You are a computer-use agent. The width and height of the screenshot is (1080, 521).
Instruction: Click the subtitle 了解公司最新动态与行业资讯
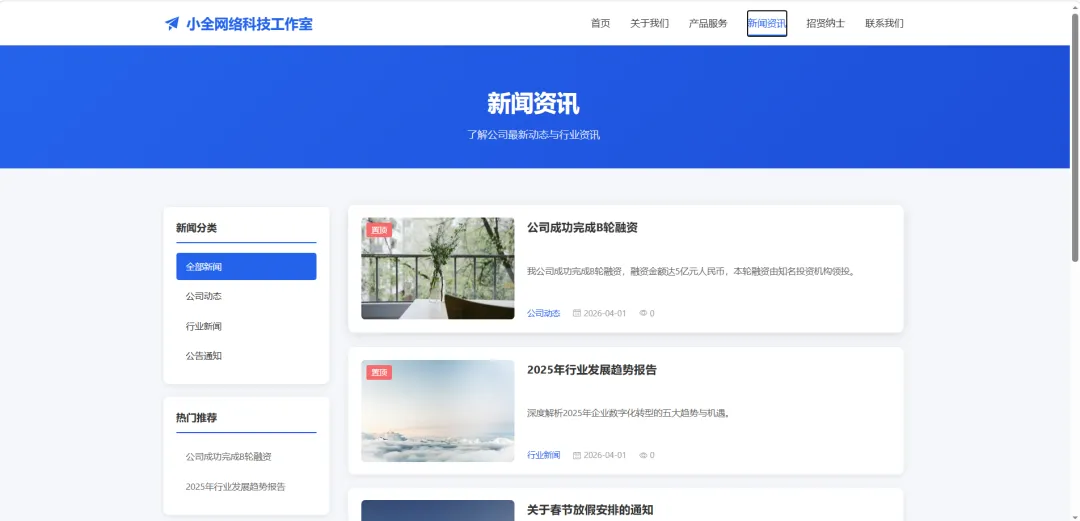pyautogui.click(x=533, y=135)
